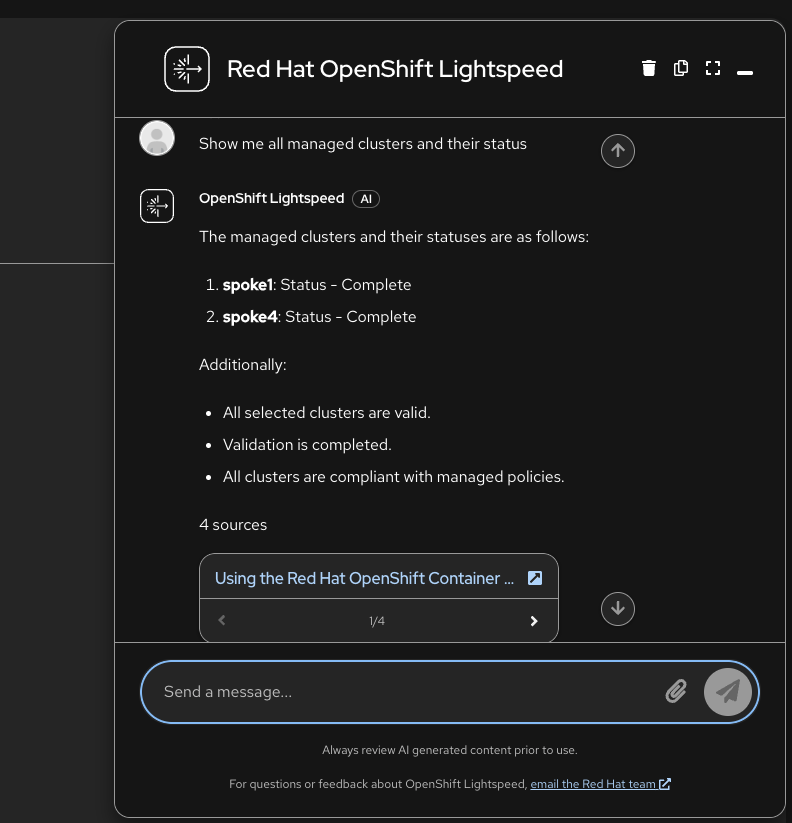Screen dimensions: 792x823
Task: Copy the conversation with the copy icon
Action: [x=681, y=68]
